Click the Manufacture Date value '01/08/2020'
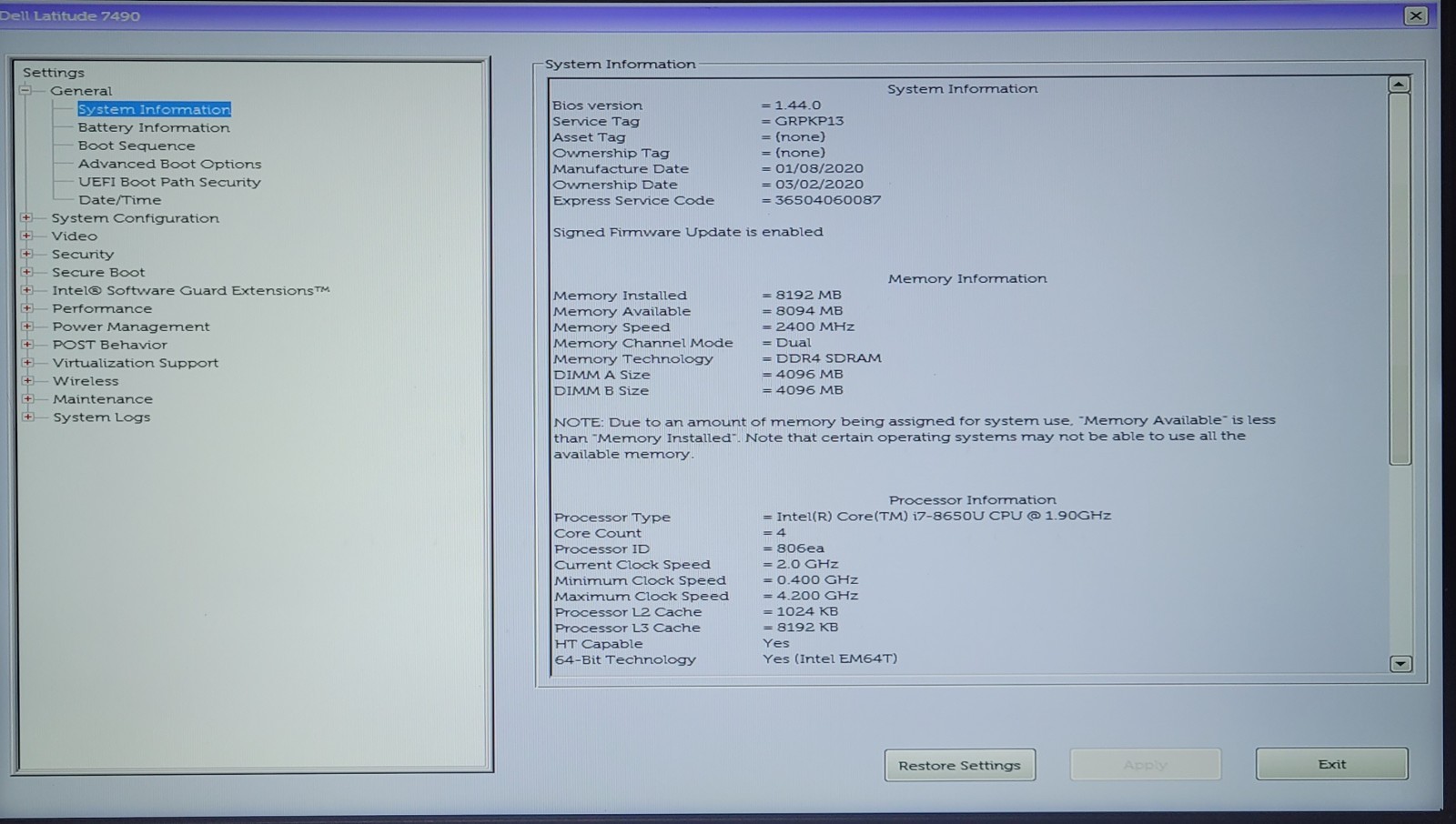Screen dimensions: 1456x824 (819, 168)
